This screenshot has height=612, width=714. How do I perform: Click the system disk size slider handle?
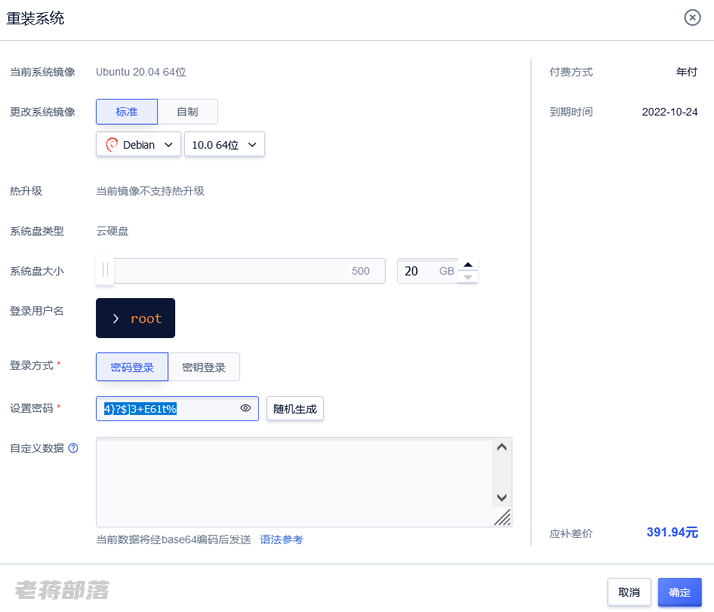click(x=105, y=270)
